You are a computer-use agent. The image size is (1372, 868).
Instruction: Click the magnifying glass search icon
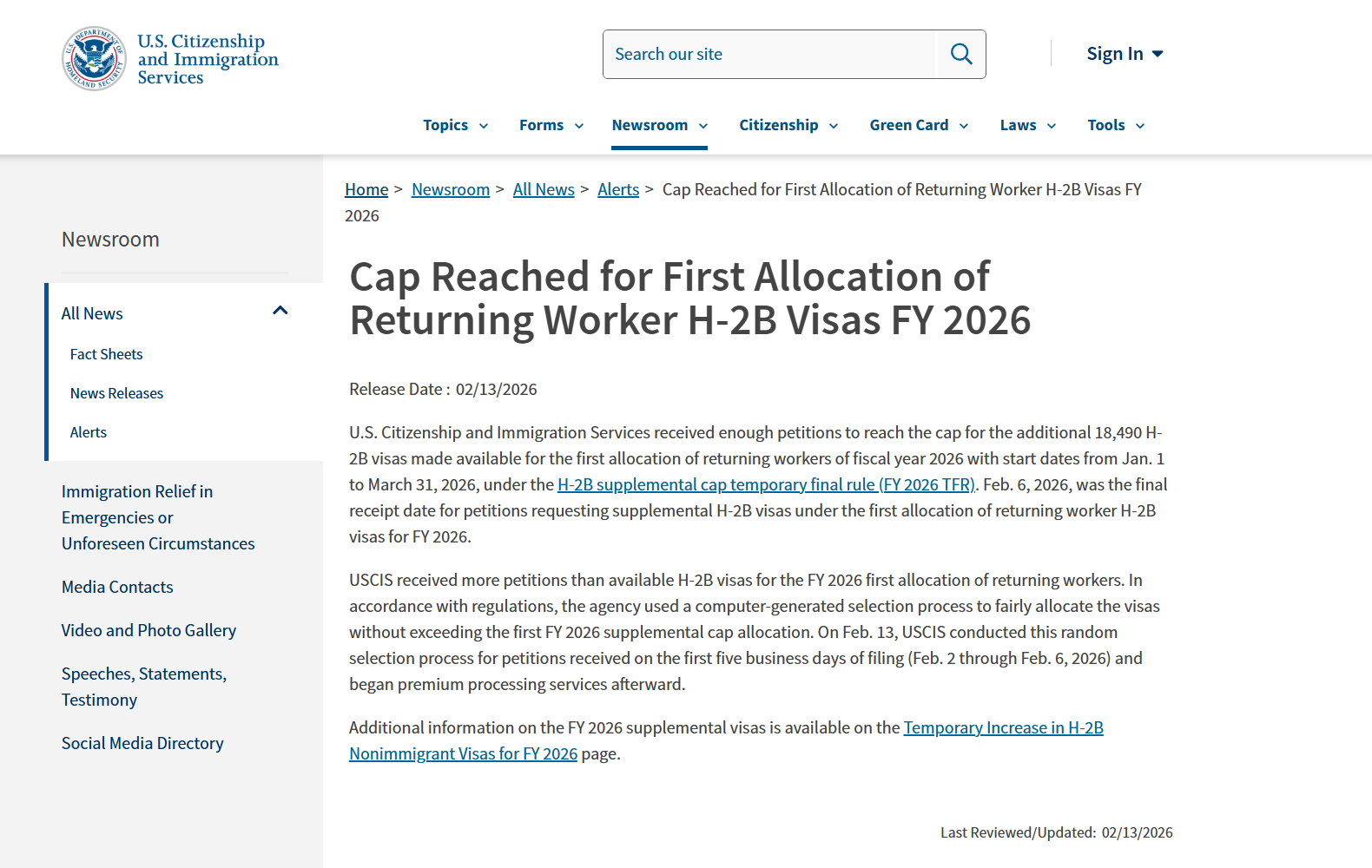(960, 54)
